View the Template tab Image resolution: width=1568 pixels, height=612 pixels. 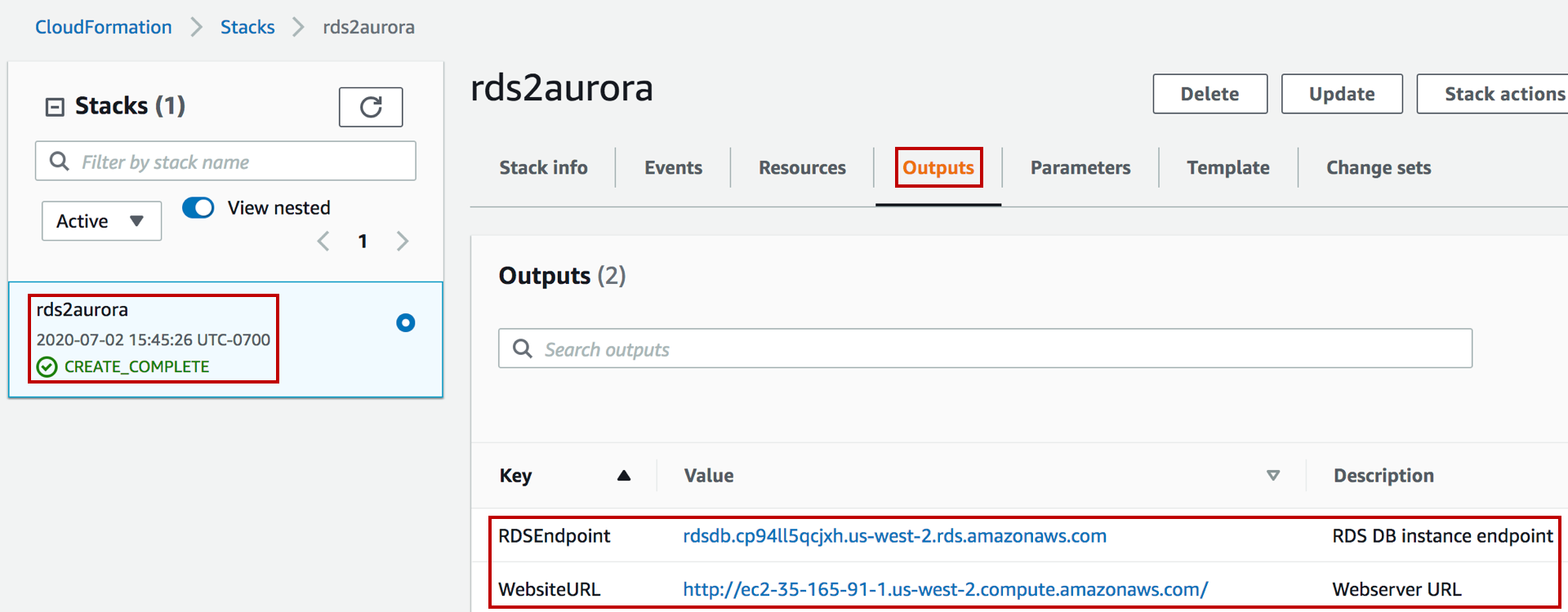(x=1228, y=167)
